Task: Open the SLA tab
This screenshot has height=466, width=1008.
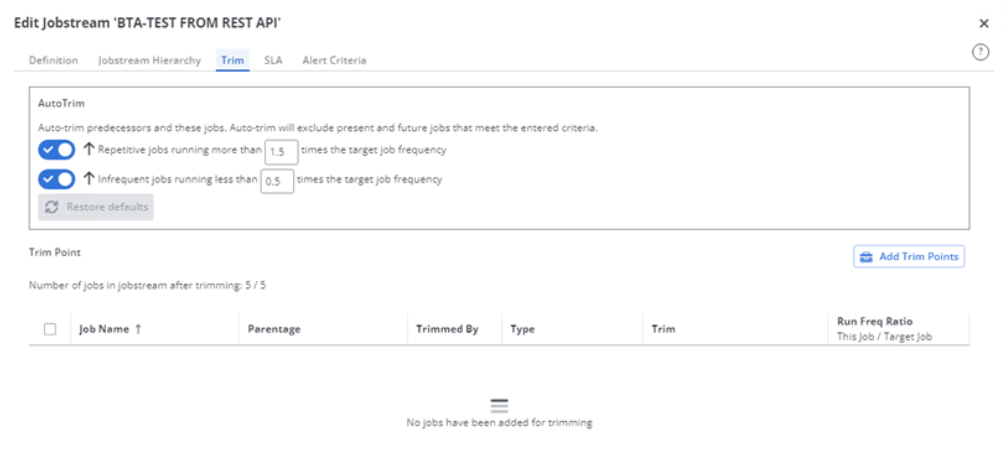Action: [x=273, y=60]
